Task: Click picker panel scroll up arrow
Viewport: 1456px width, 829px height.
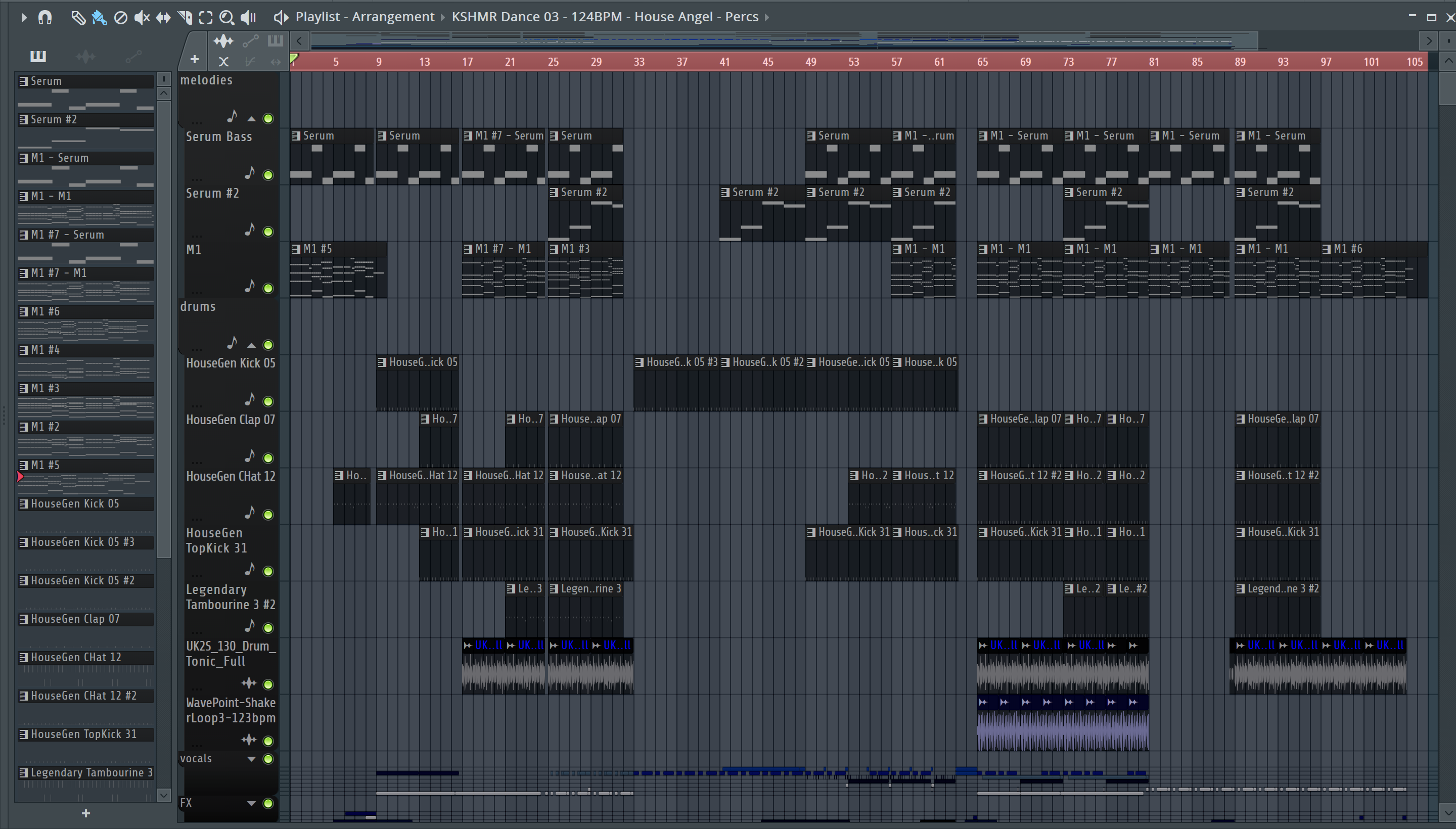Action: tap(163, 93)
